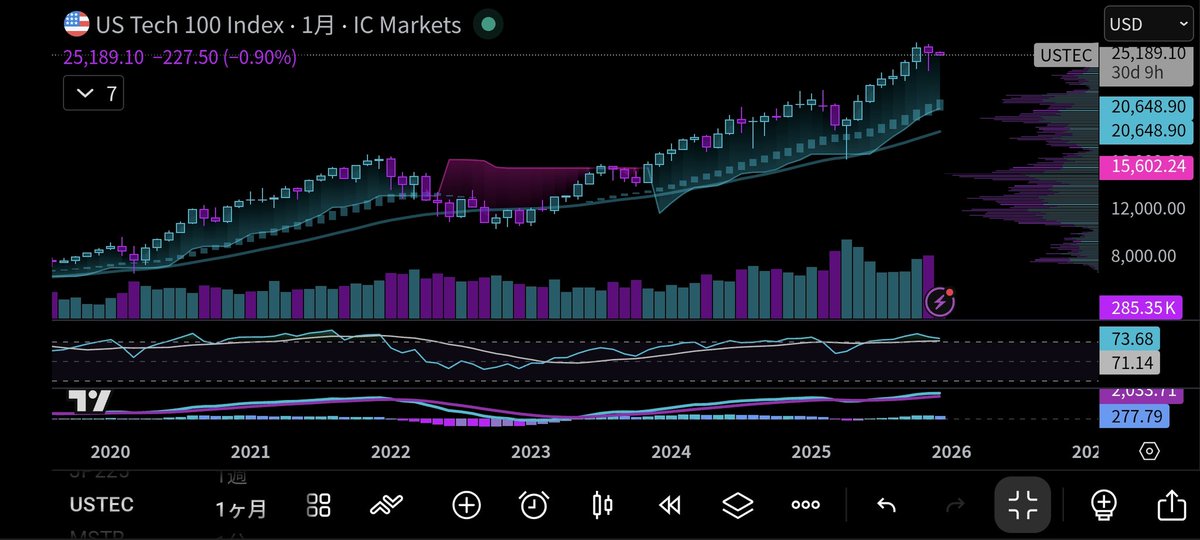Exit fullscreen with the collapse arrows button
This screenshot has height=540, width=1200.
tap(1022, 505)
